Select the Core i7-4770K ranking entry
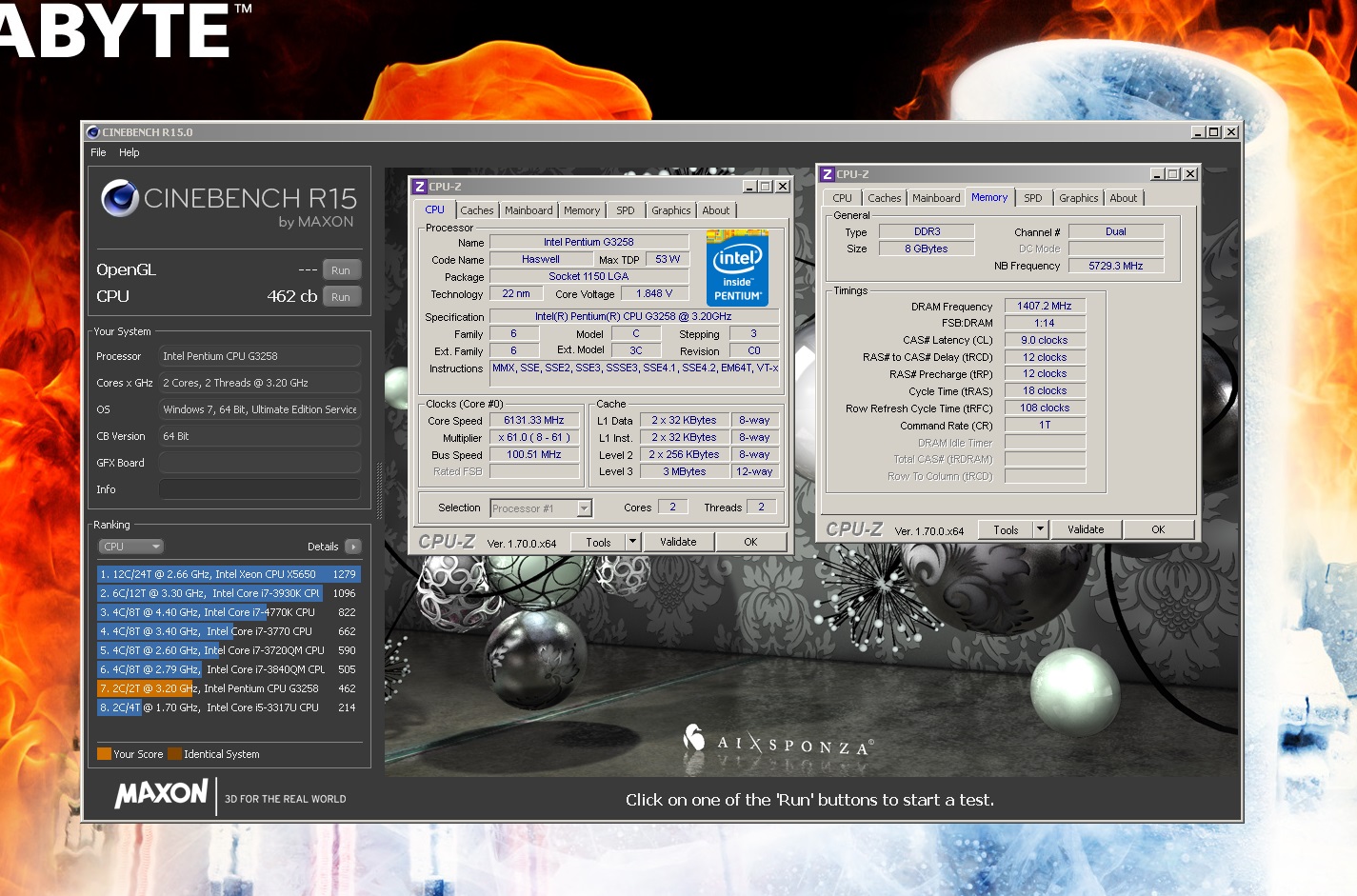The height and width of the screenshot is (896, 1357). (x=229, y=612)
